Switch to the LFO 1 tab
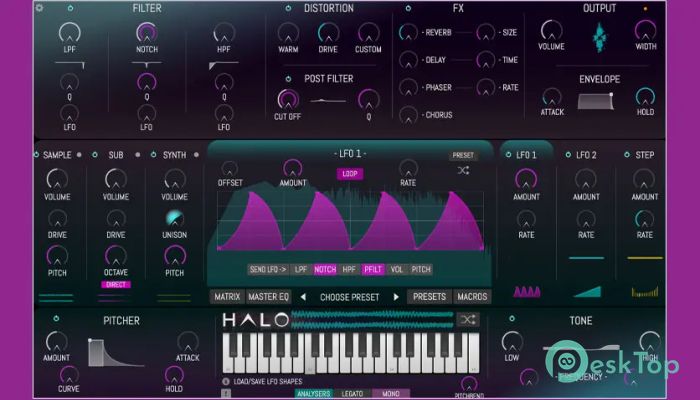This screenshot has width=700, height=400. 526,155
